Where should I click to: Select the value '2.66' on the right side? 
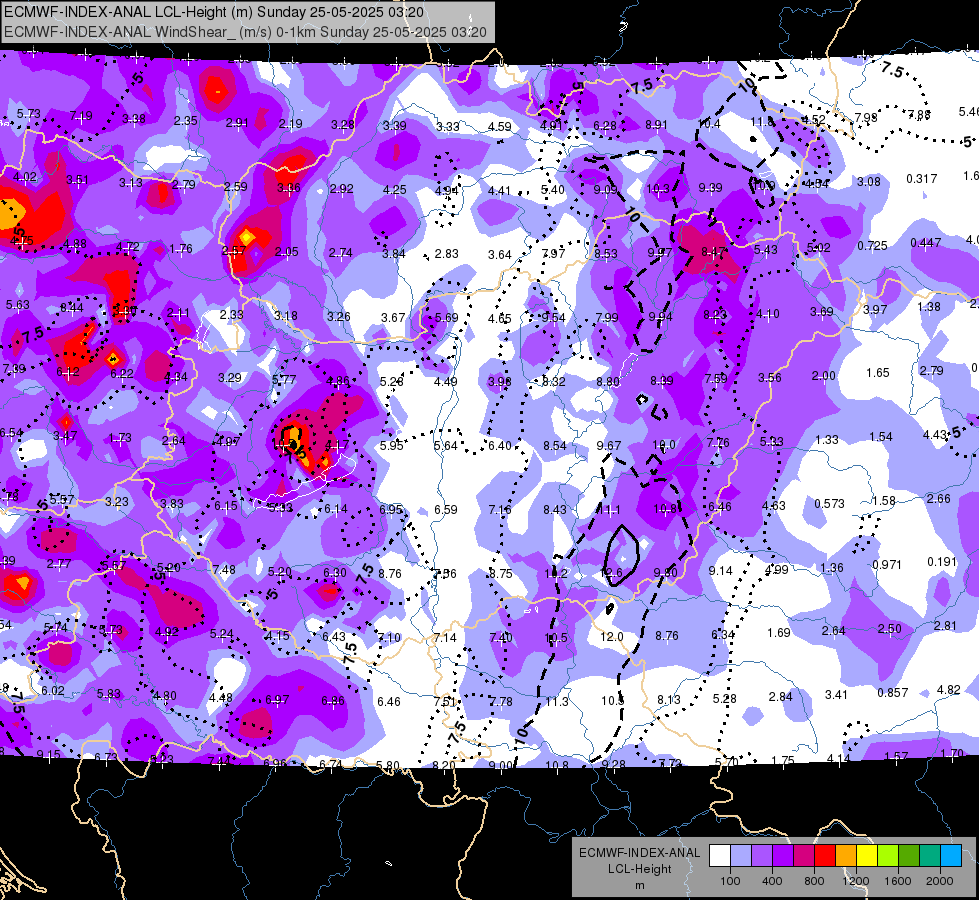tap(938, 498)
